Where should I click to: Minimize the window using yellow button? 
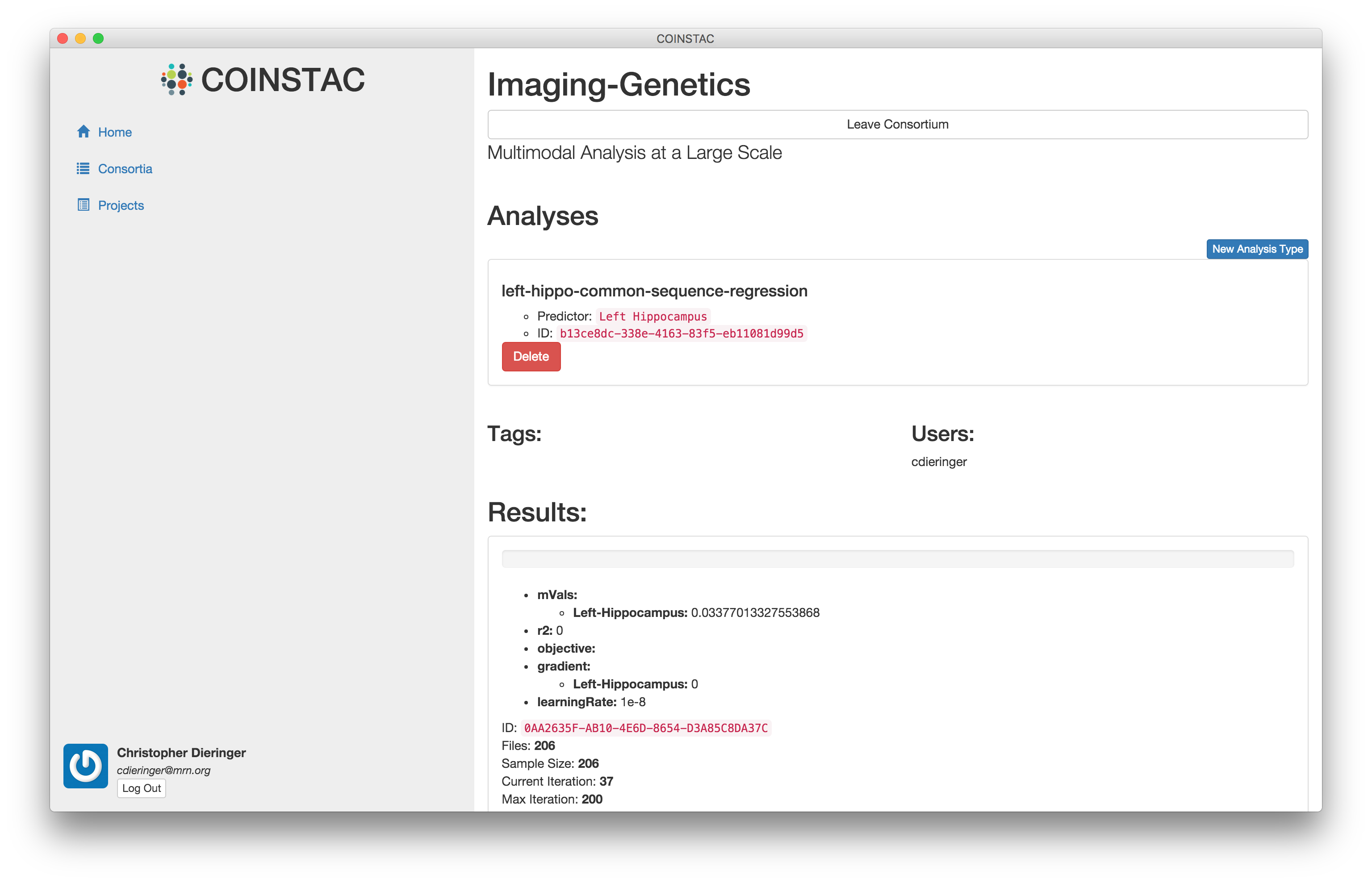coord(81,38)
